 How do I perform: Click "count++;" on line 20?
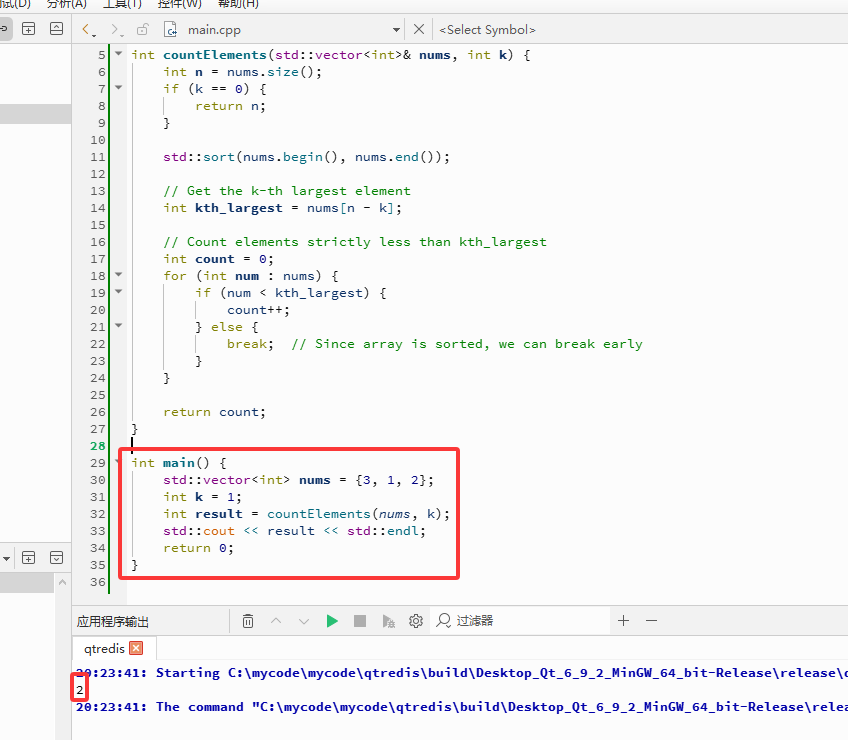coord(258,310)
